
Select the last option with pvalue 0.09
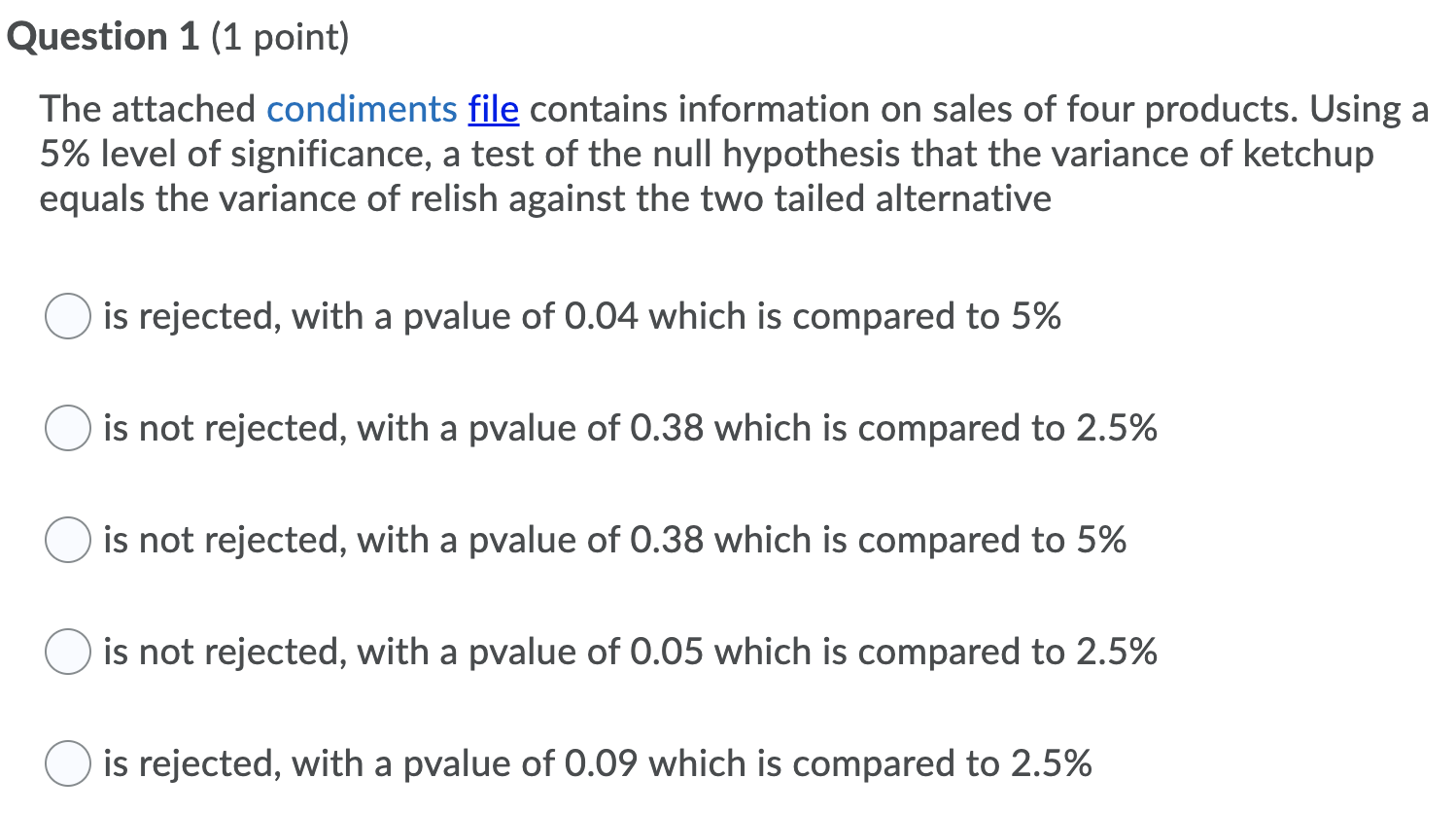pos(66,764)
